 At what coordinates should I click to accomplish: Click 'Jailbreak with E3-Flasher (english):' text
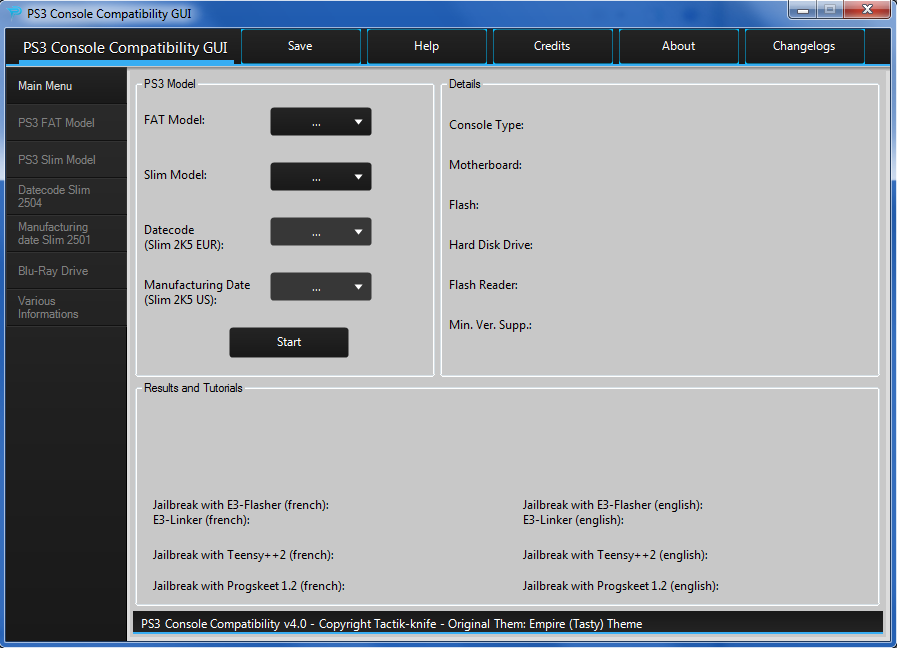coord(613,505)
